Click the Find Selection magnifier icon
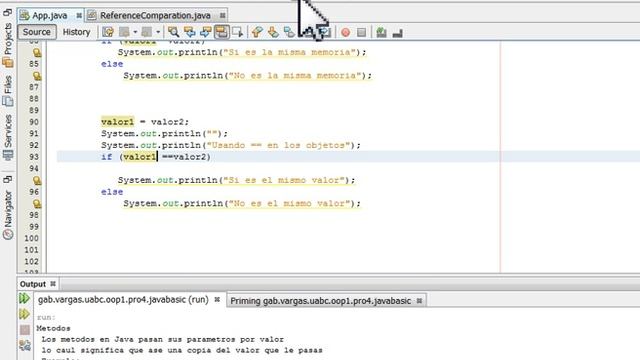 (173, 32)
